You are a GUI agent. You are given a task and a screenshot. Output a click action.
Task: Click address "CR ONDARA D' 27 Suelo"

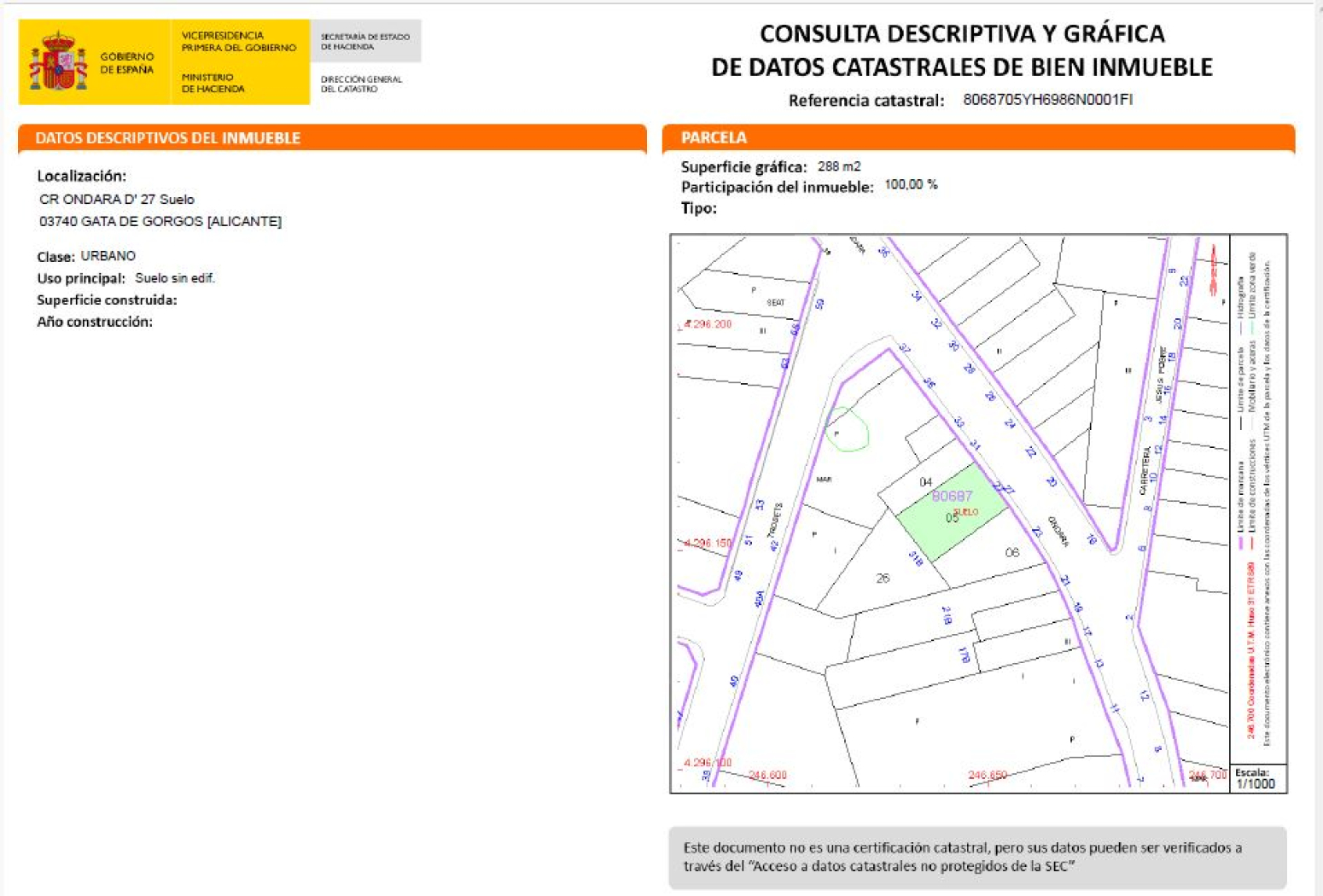(x=117, y=199)
